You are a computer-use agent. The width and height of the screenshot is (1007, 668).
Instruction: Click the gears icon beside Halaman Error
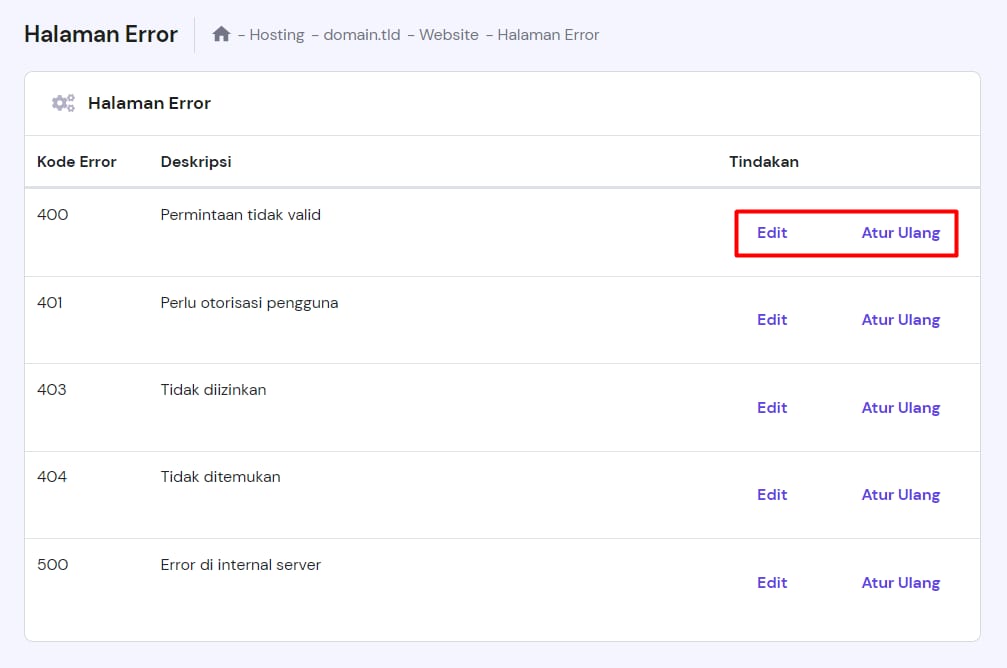[x=63, y=103]
